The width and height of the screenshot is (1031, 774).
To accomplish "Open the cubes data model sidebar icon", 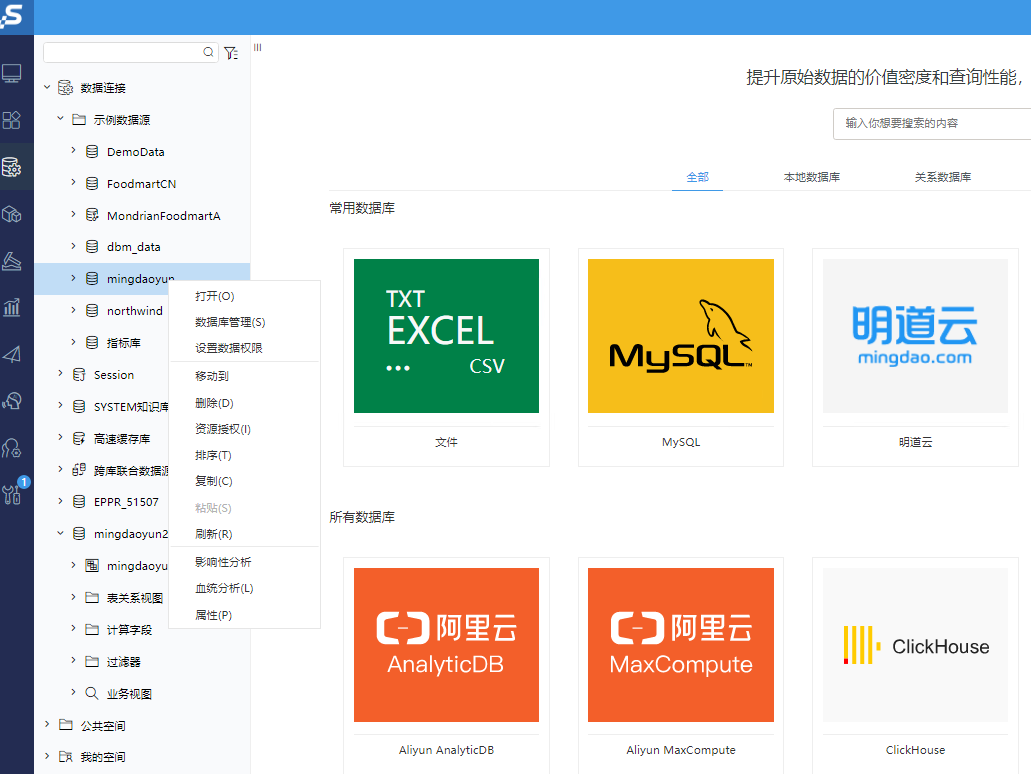I will pos(12,214).
